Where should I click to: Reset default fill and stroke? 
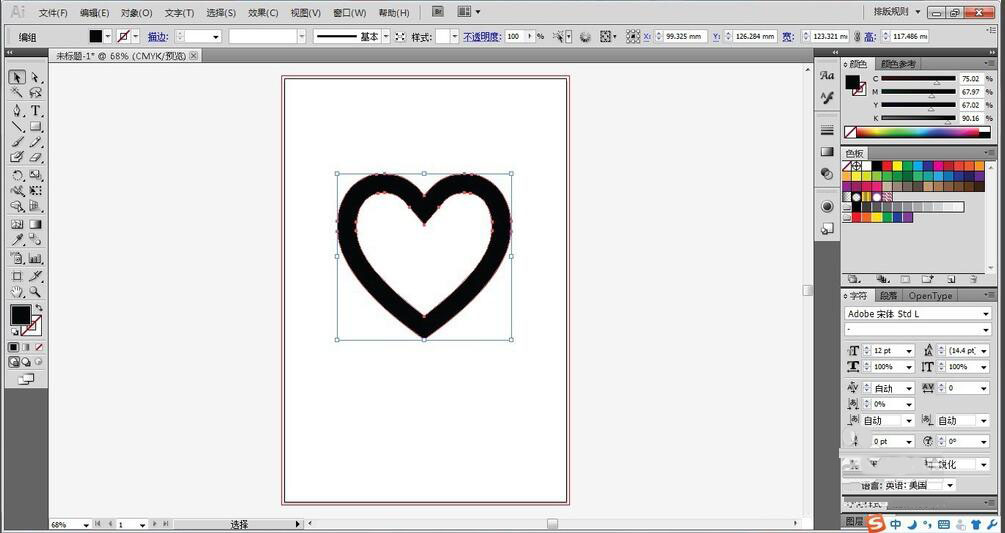pos(15,331)
